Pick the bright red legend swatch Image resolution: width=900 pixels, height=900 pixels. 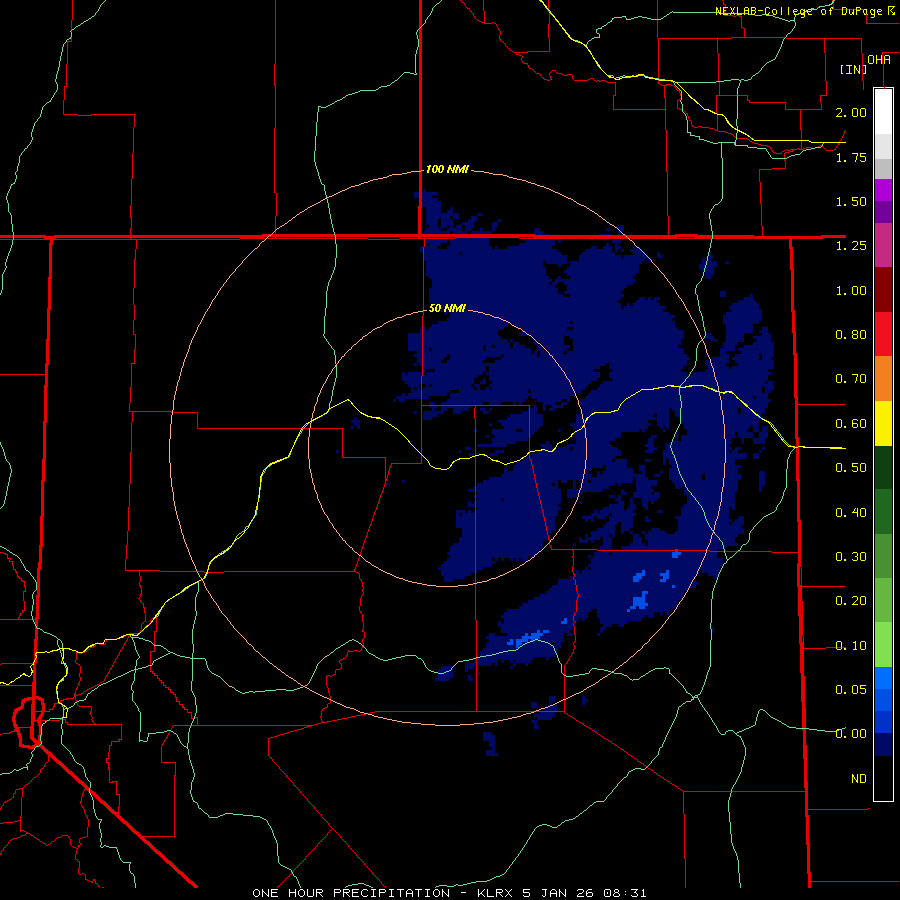(883, 335)
